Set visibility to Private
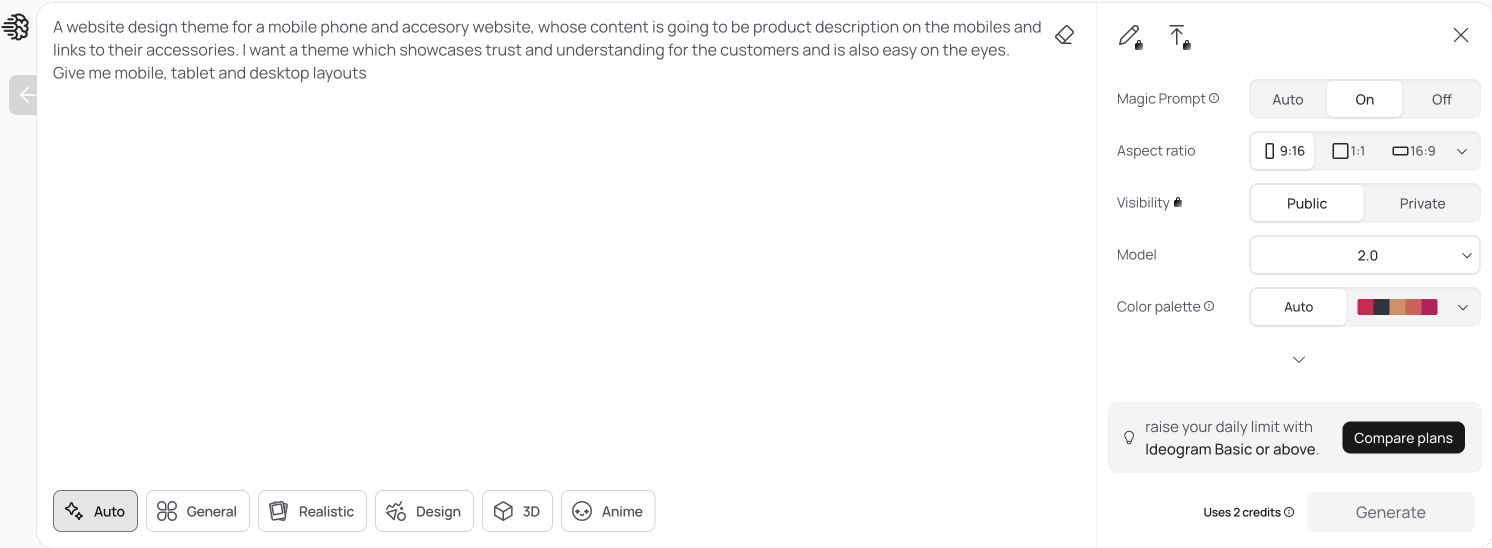The width and height of the screenshot is (1492, 548). pyautogui.click(x=1422, y=203)
